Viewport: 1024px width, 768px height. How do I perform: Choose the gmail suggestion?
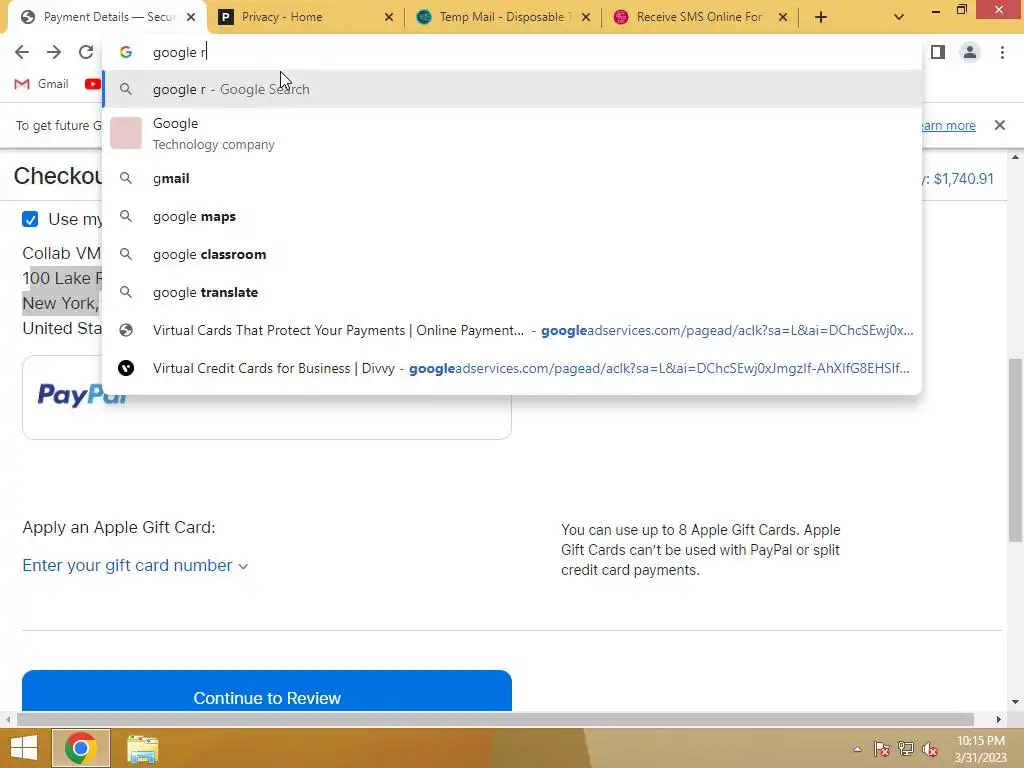(x=512, y=178)
